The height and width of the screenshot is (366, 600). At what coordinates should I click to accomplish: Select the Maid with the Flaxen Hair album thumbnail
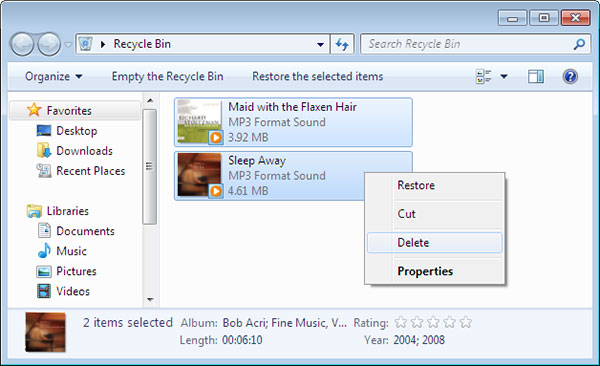(x=199, y=122)
